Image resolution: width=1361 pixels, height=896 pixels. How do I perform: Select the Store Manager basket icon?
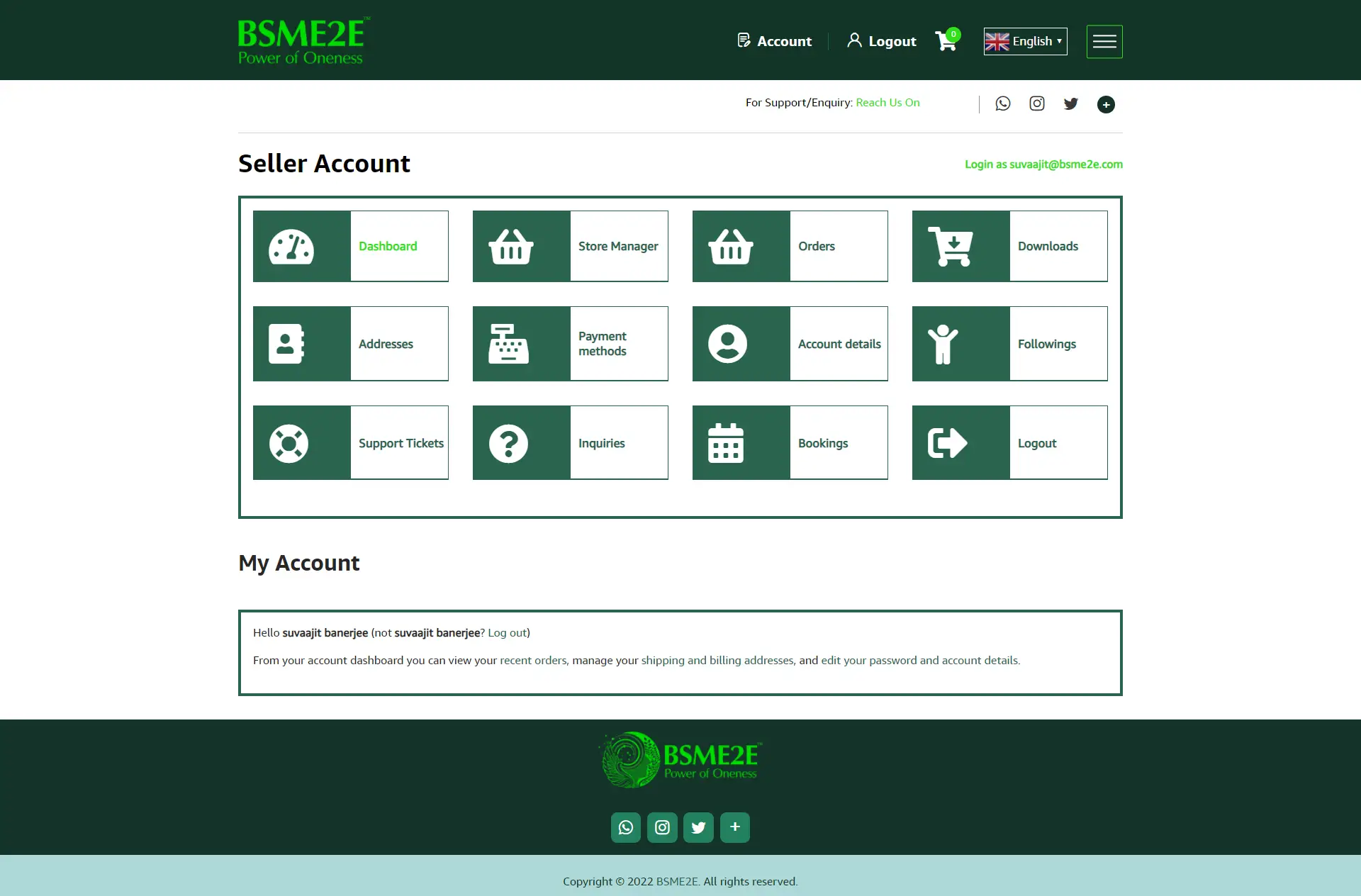tap(509, 246)
